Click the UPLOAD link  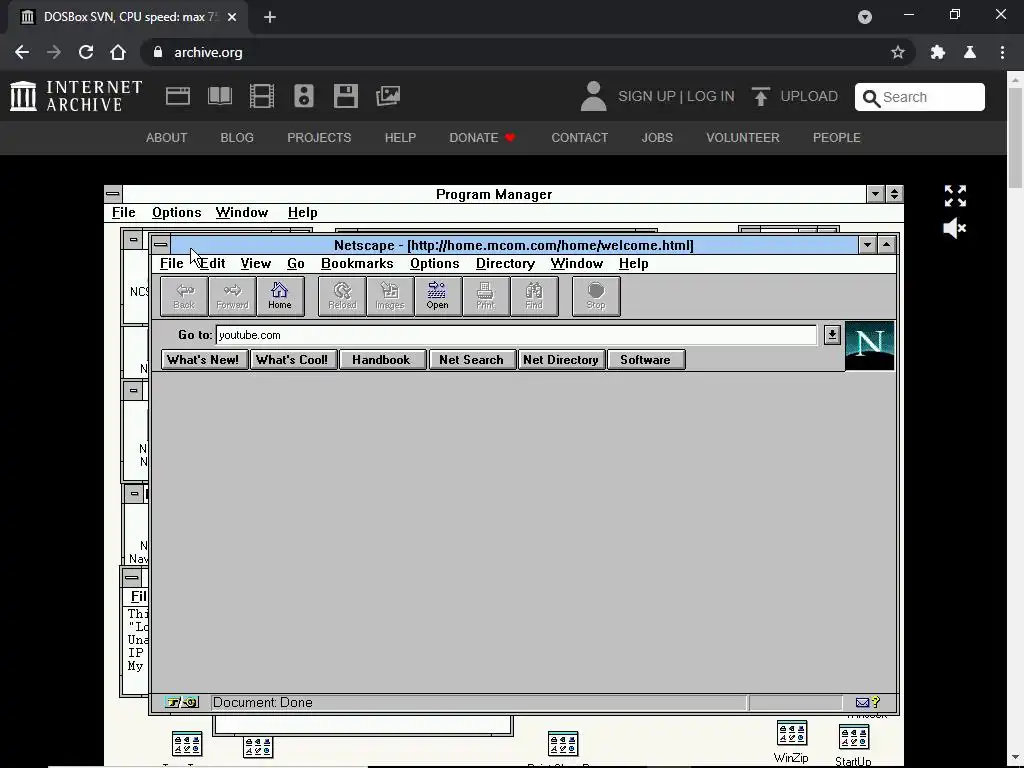click(x=795, y=96)
